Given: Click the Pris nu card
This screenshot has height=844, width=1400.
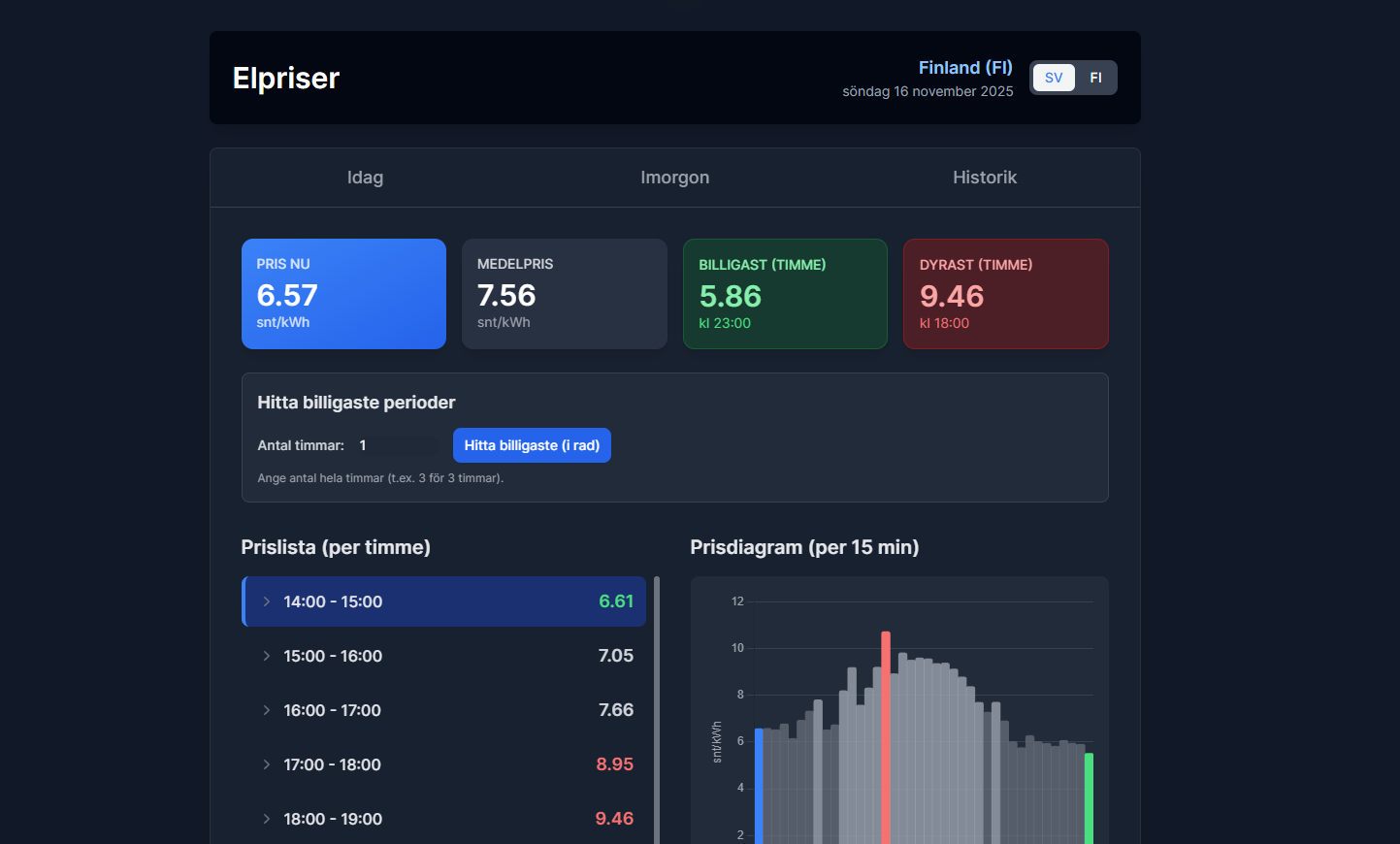Looking at the screenshot, I should click(343, 294).
